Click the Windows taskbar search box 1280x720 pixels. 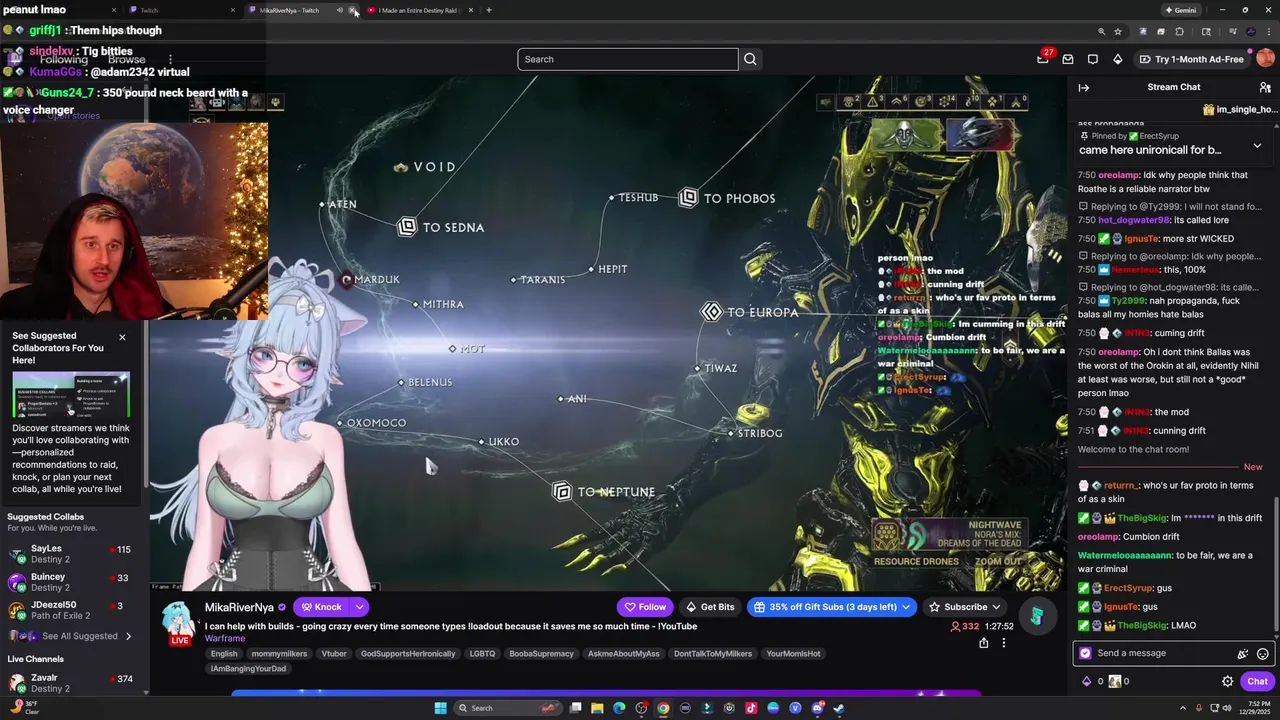[x=508, y=708]
